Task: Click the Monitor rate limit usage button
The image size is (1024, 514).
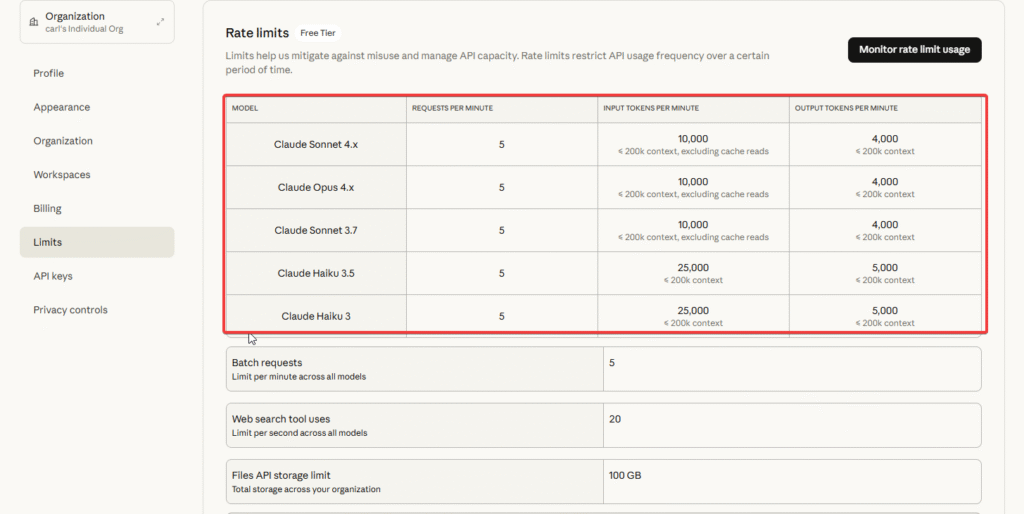Action: pyautogui.click(x=914, y=50)
